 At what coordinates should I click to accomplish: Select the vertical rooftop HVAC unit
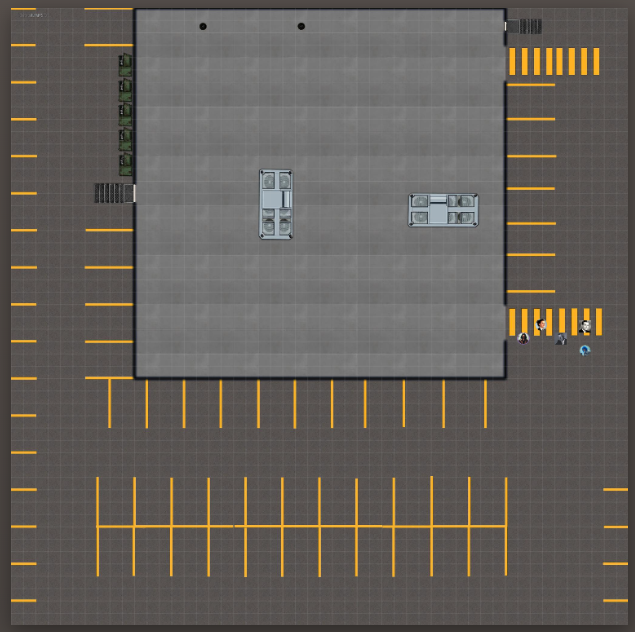(276, 204)
